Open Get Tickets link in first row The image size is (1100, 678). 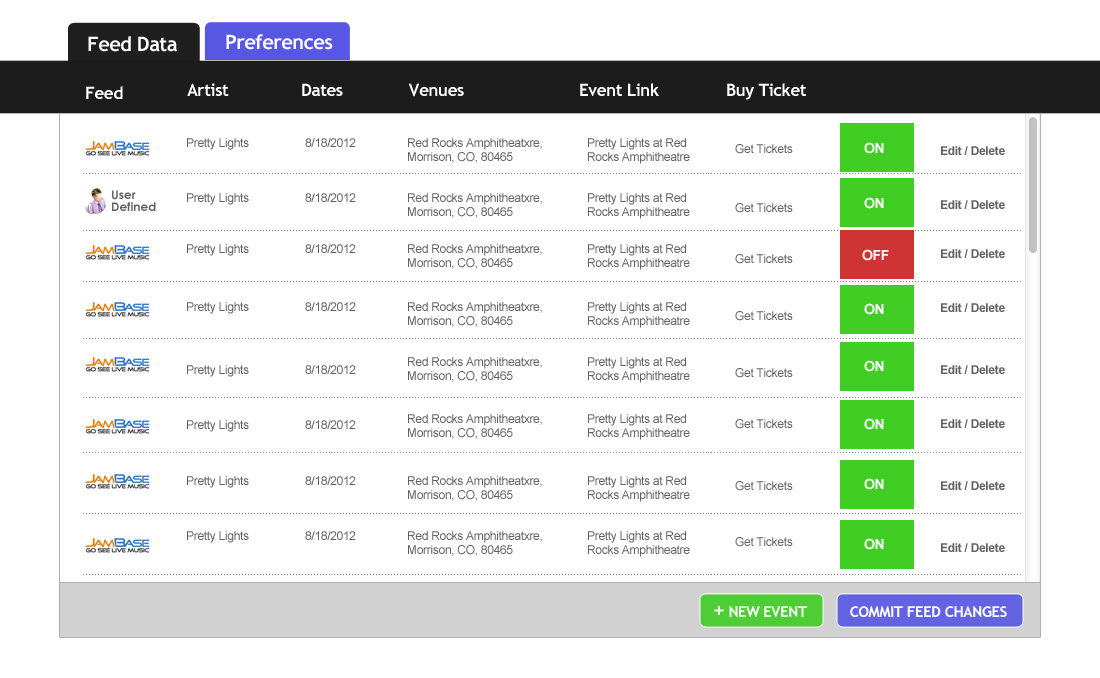[763, 149]
